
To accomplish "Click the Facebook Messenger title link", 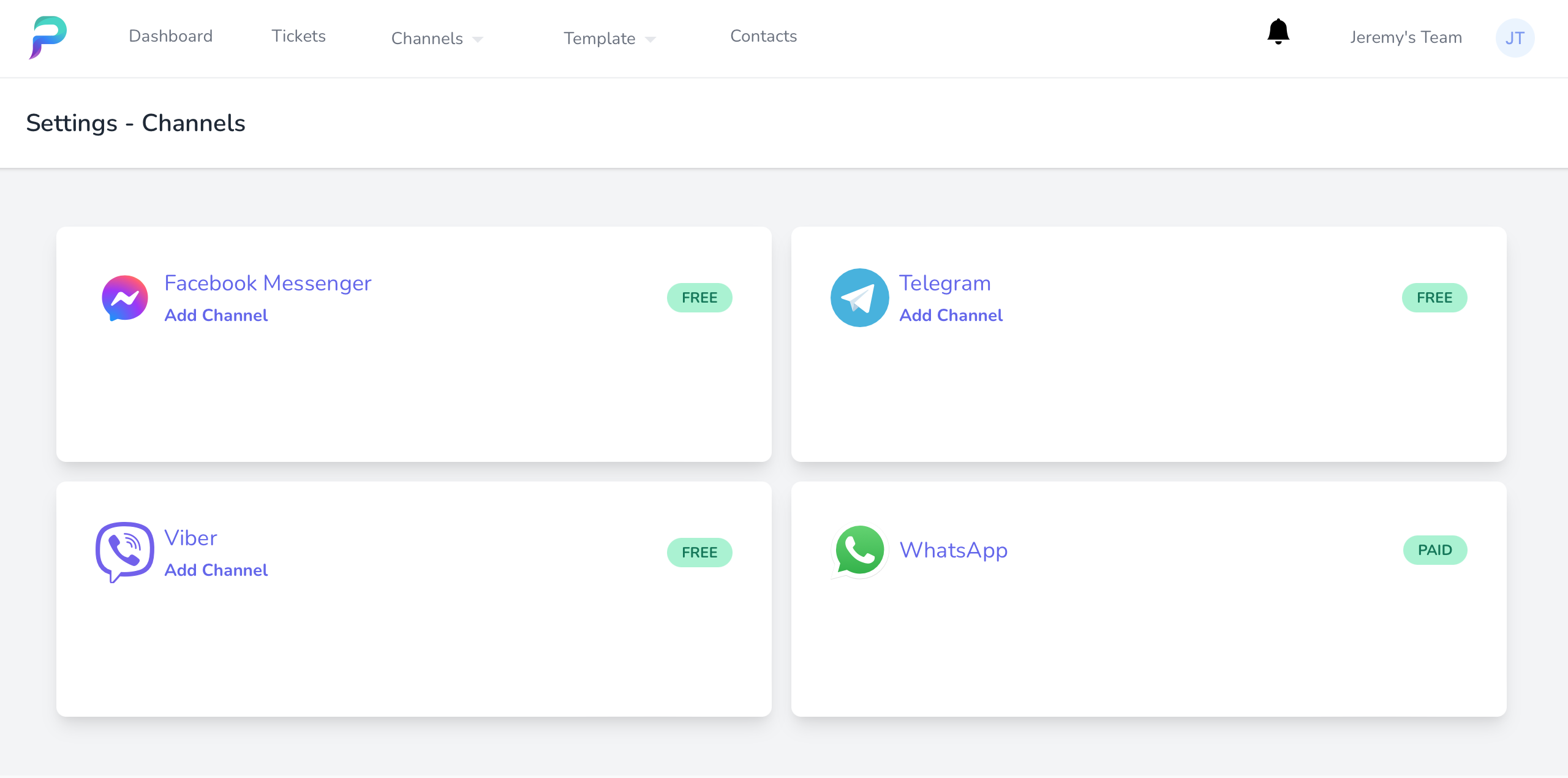I will (x=268, y=283).
